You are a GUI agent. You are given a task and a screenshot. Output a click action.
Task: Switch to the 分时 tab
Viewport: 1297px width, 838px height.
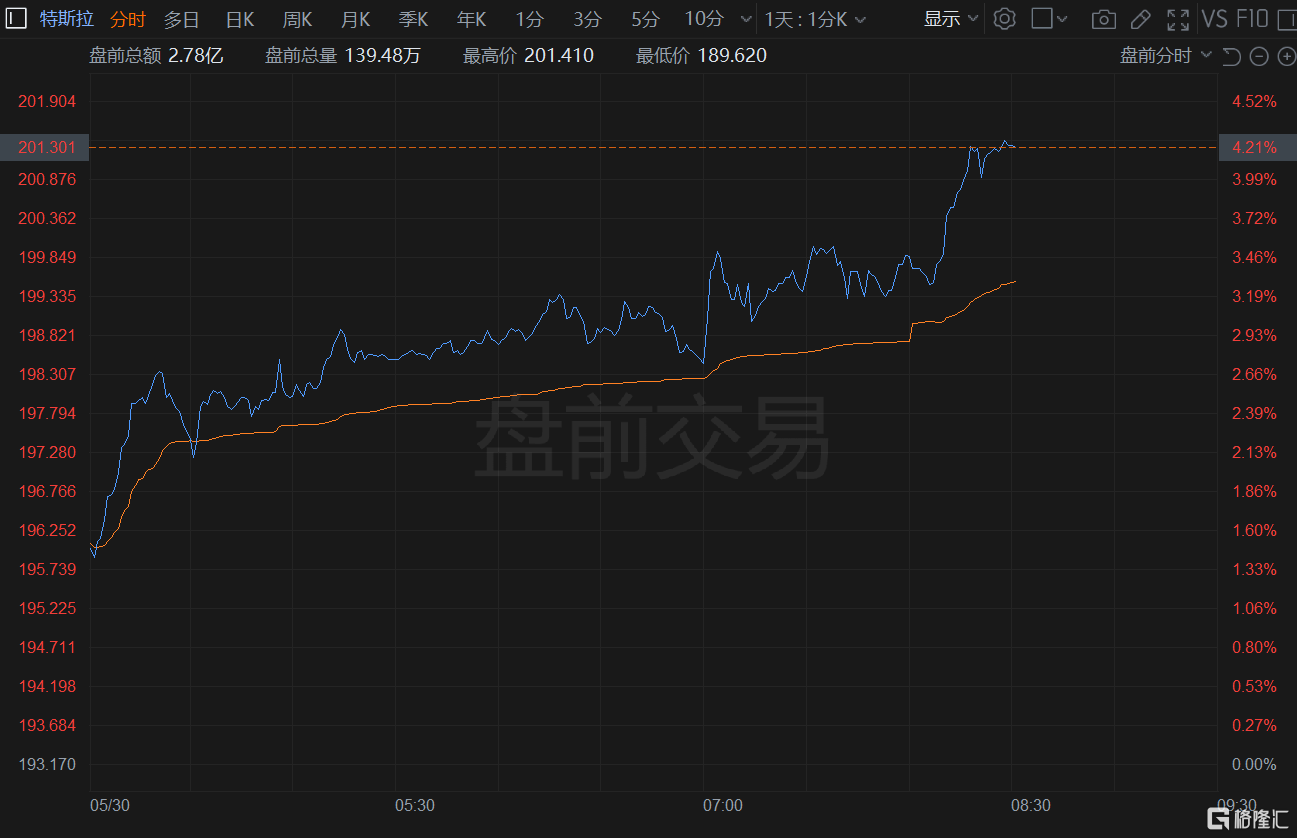127,19
